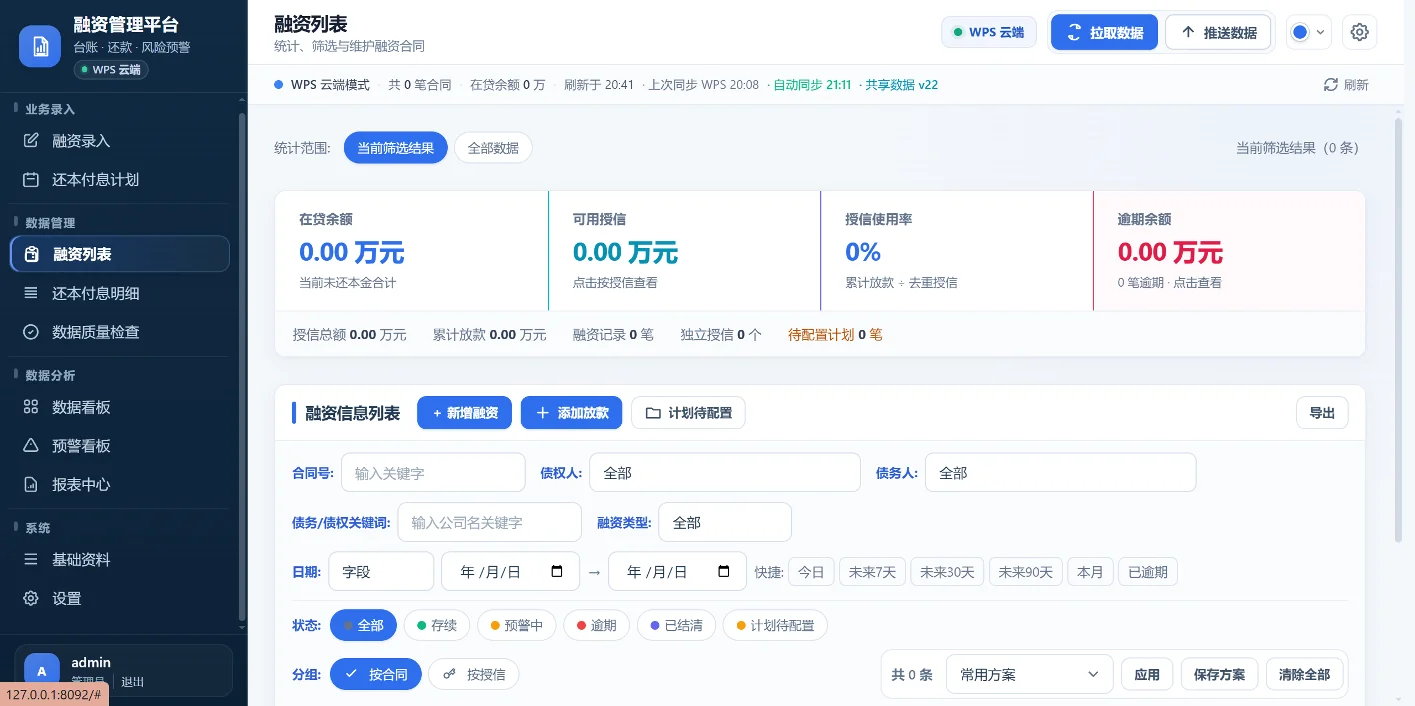Click quick filter 已逾期
The height and width of the screenshot is (706, 1415).
pos(1148,572)
